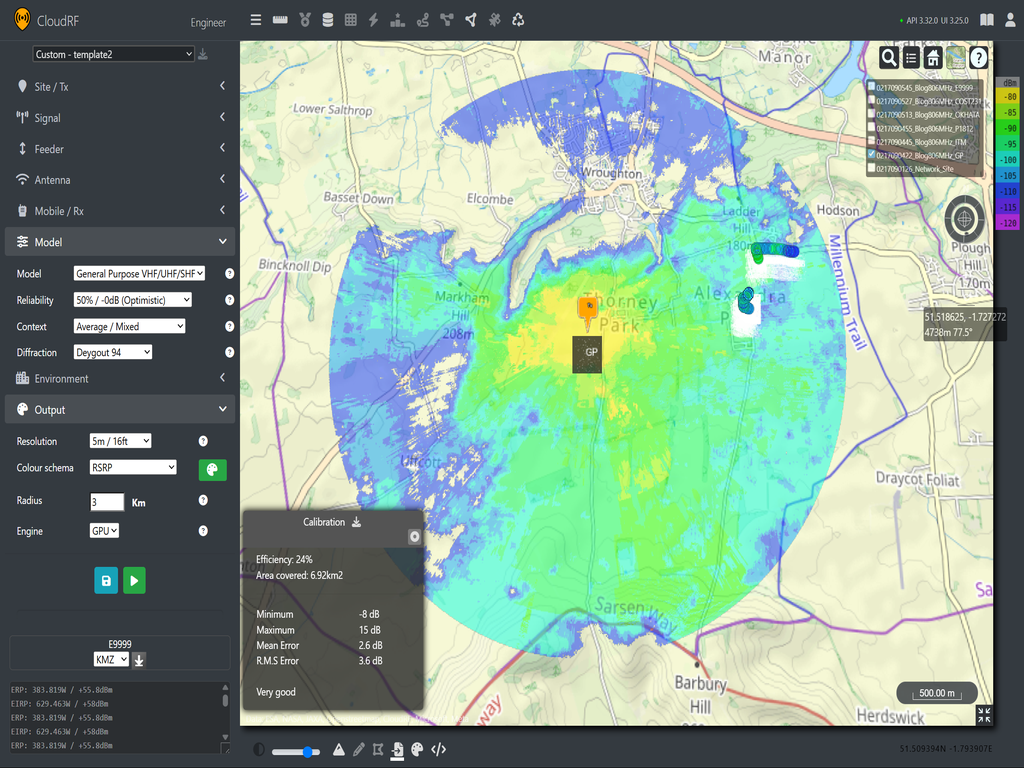1024x768 pixels.
Task: Open the map search magnifier tool
Action: coord(889,58)
